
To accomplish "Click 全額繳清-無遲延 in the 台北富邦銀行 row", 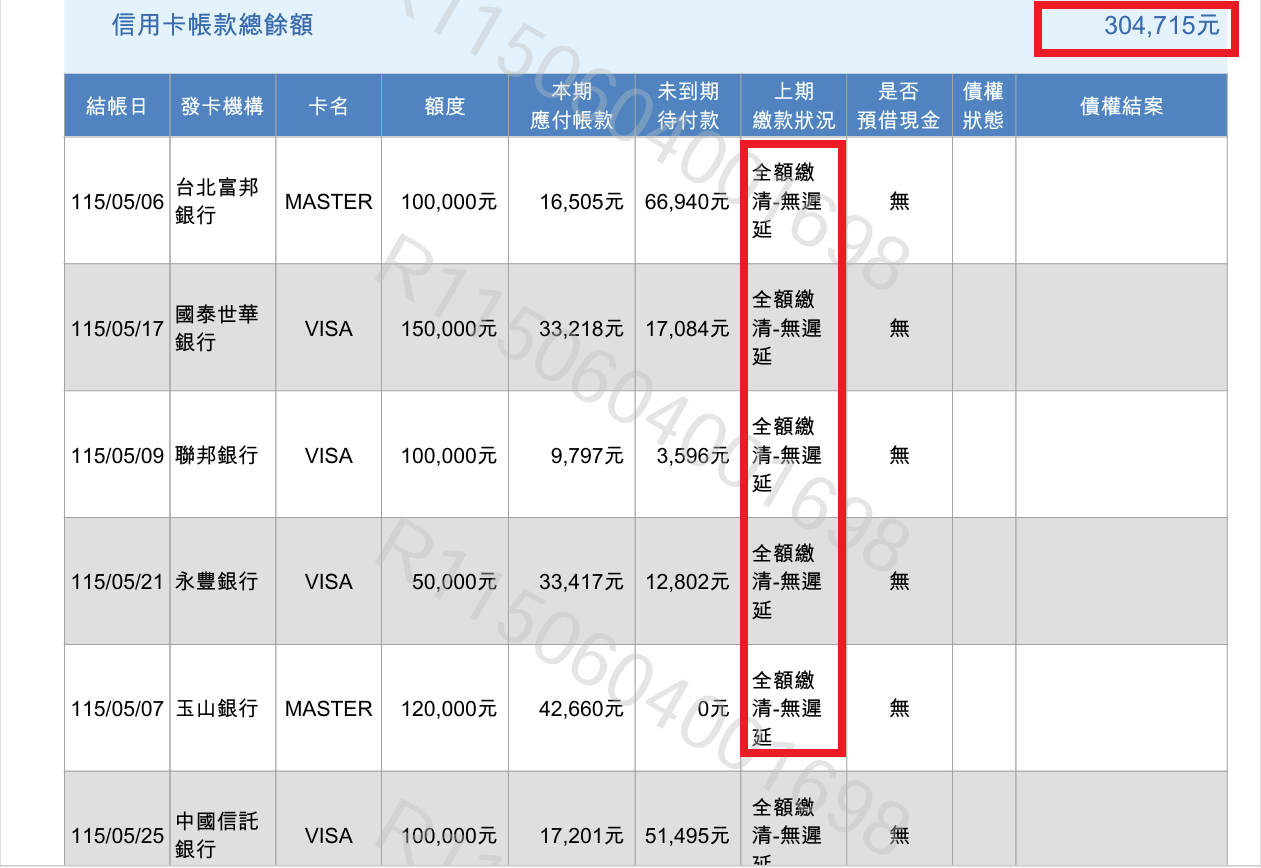I will click(786, 201).
